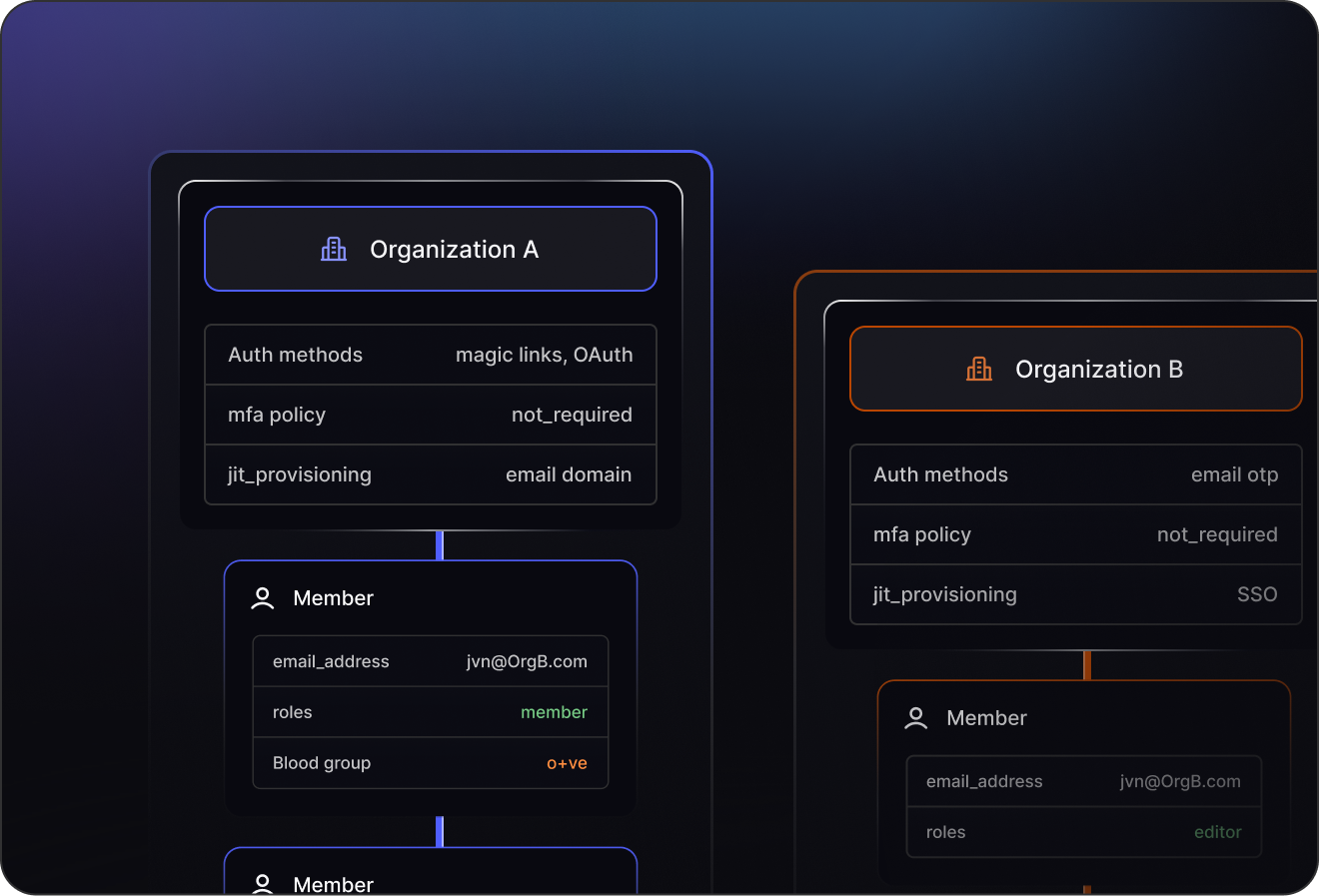Click 'jvn@OrgB.com' in Organization A member card
Screen dimensions: 1319x896
pos(527,661)
